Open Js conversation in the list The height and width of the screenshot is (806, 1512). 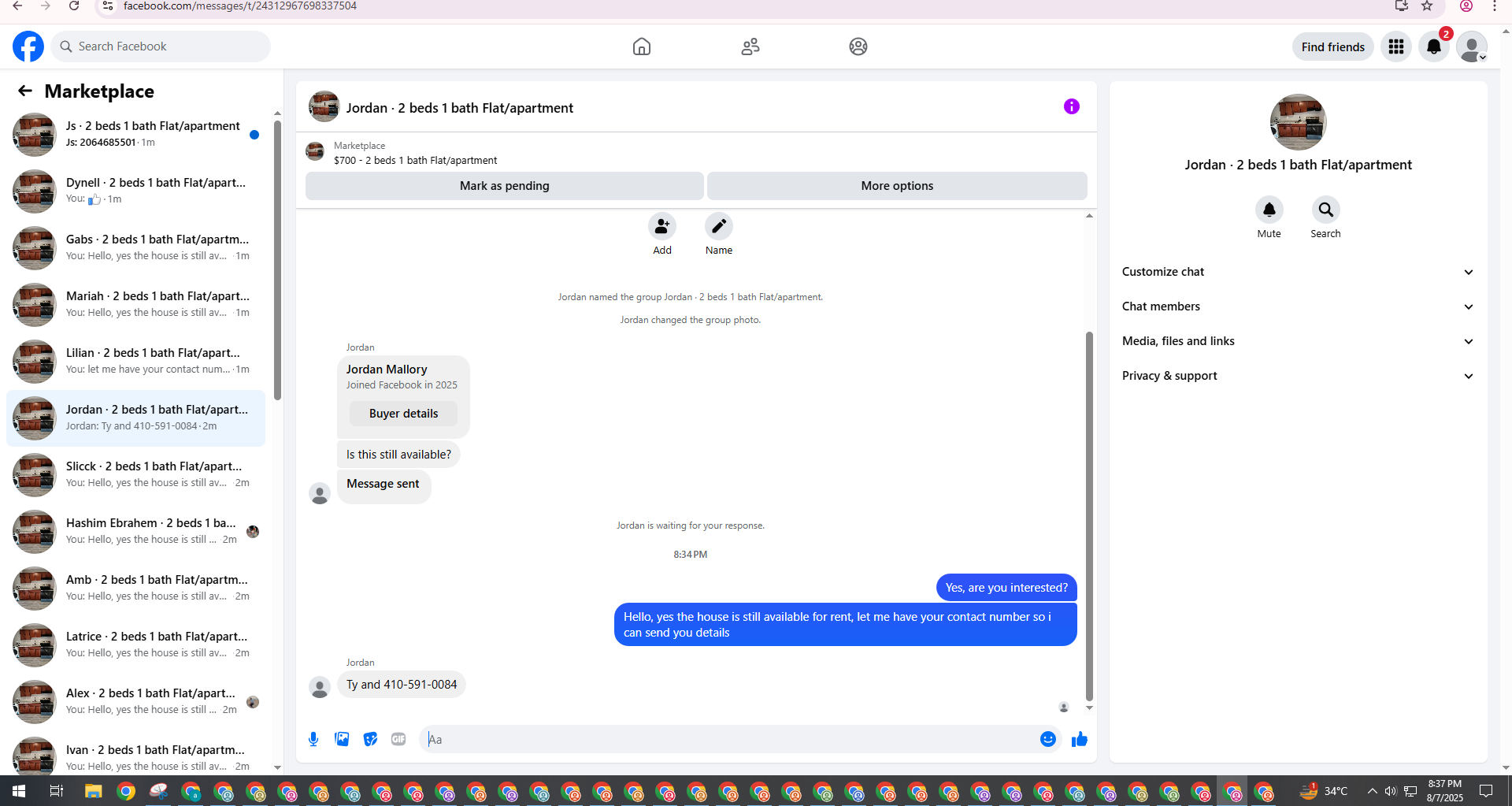point(135,135)
